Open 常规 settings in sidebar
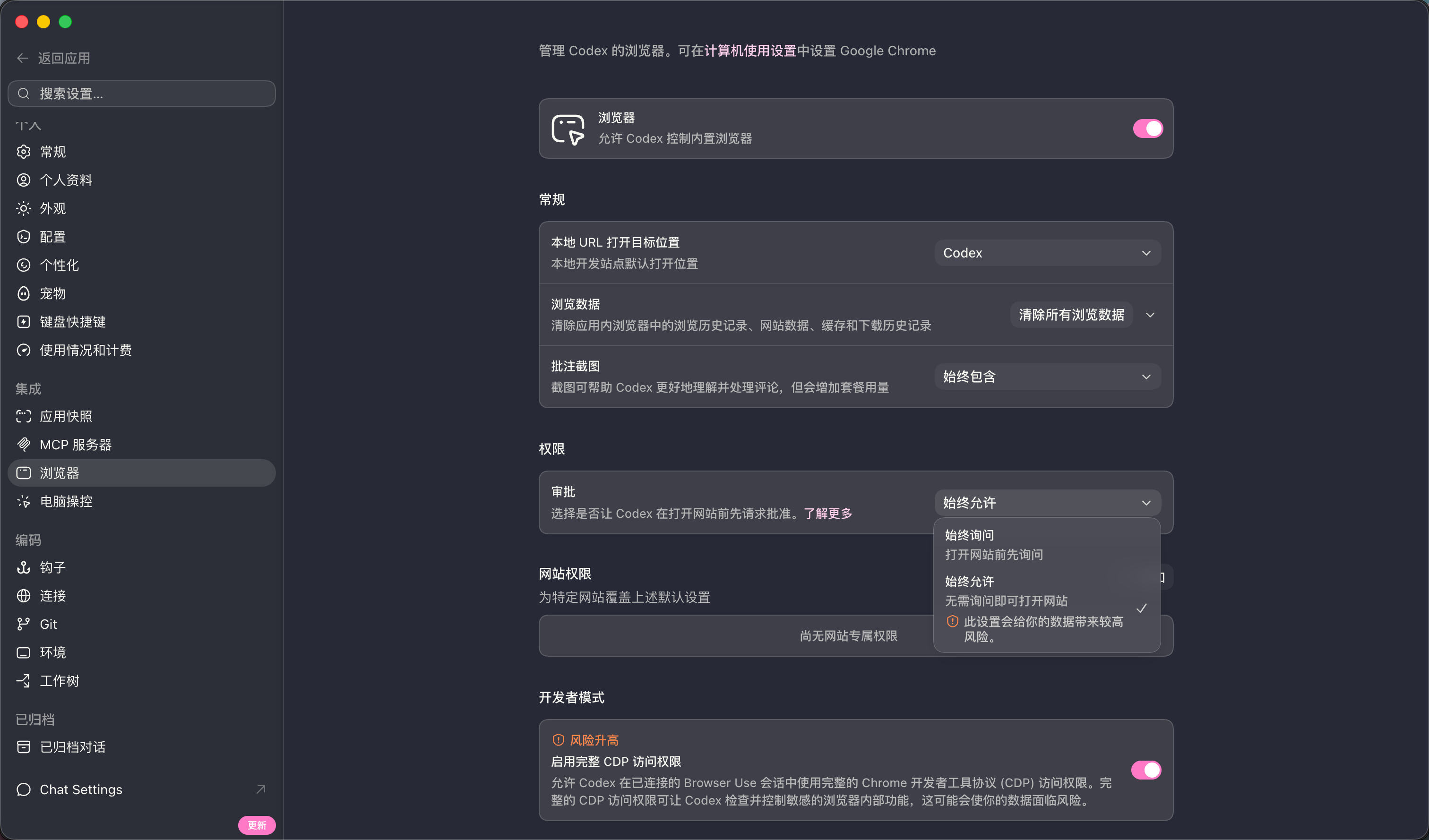Image resolution: width=1429 pixels, height=840 pixels. (x=142, y=151)
